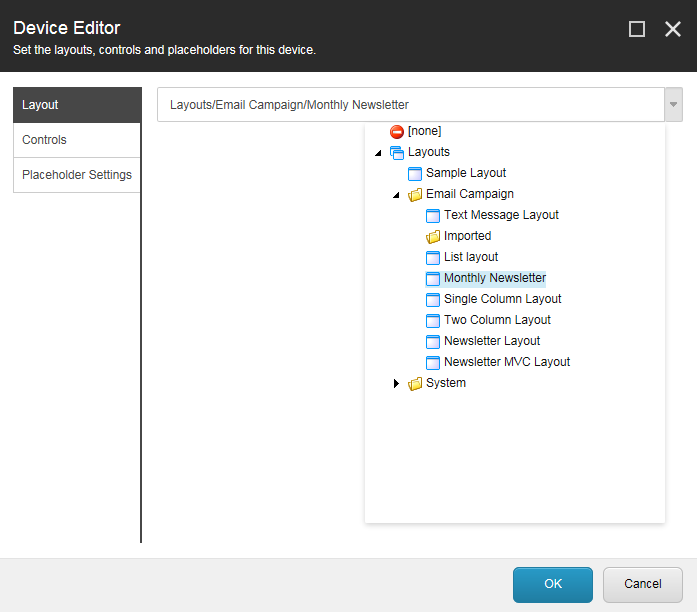Click the System folder icon
Viewport: 697px width, 612px height.
coord(415,384)
